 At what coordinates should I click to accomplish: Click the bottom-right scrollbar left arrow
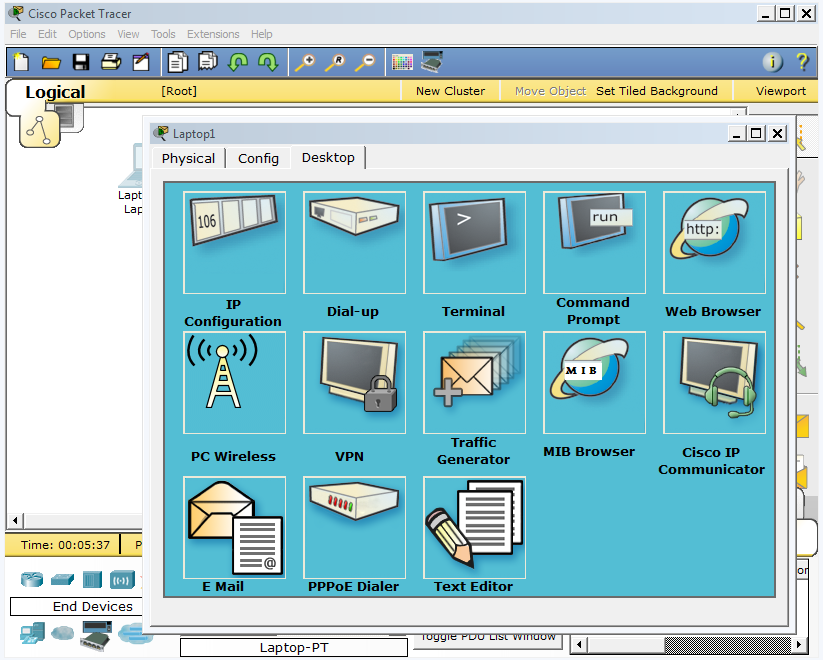pos(578,644)
